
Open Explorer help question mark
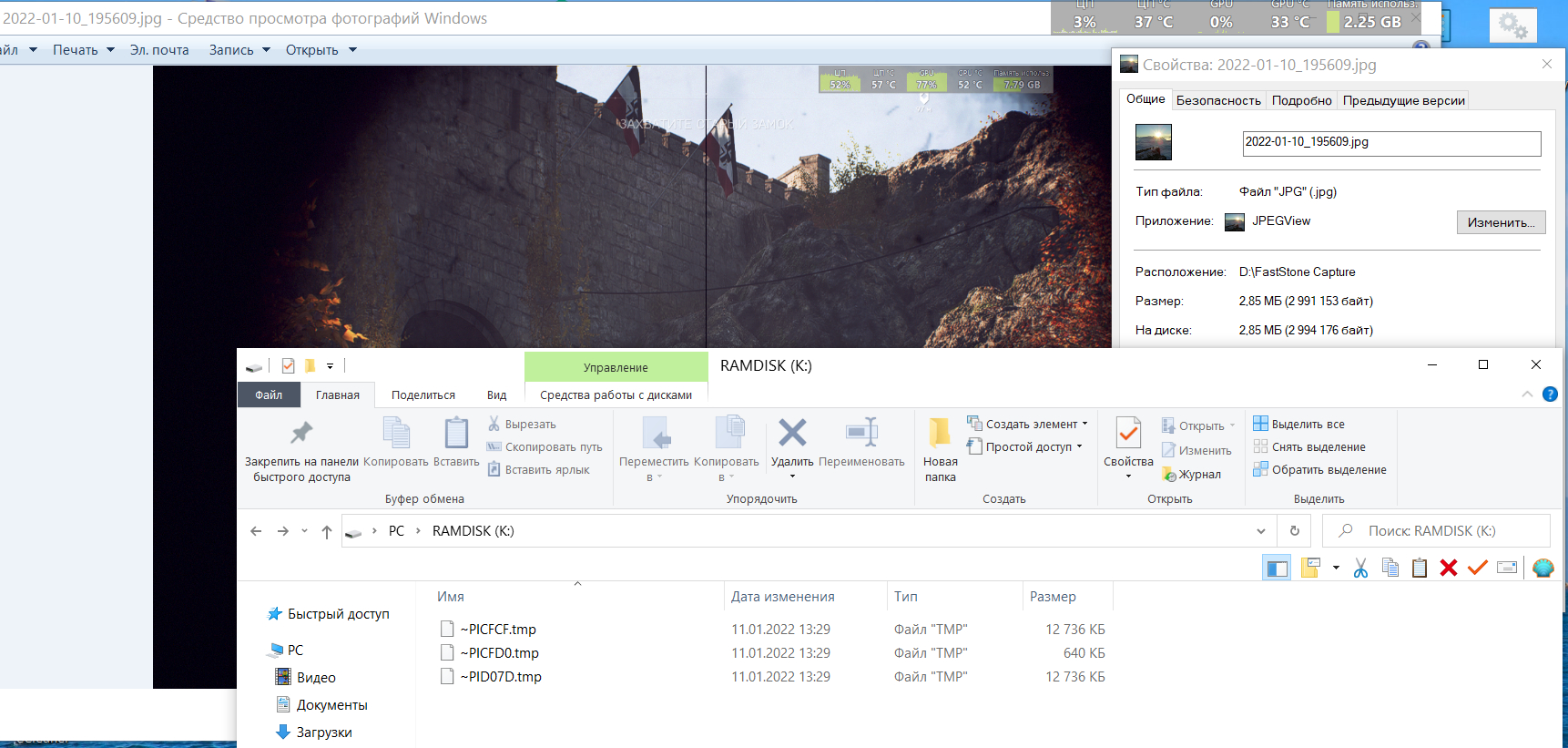1550,394
